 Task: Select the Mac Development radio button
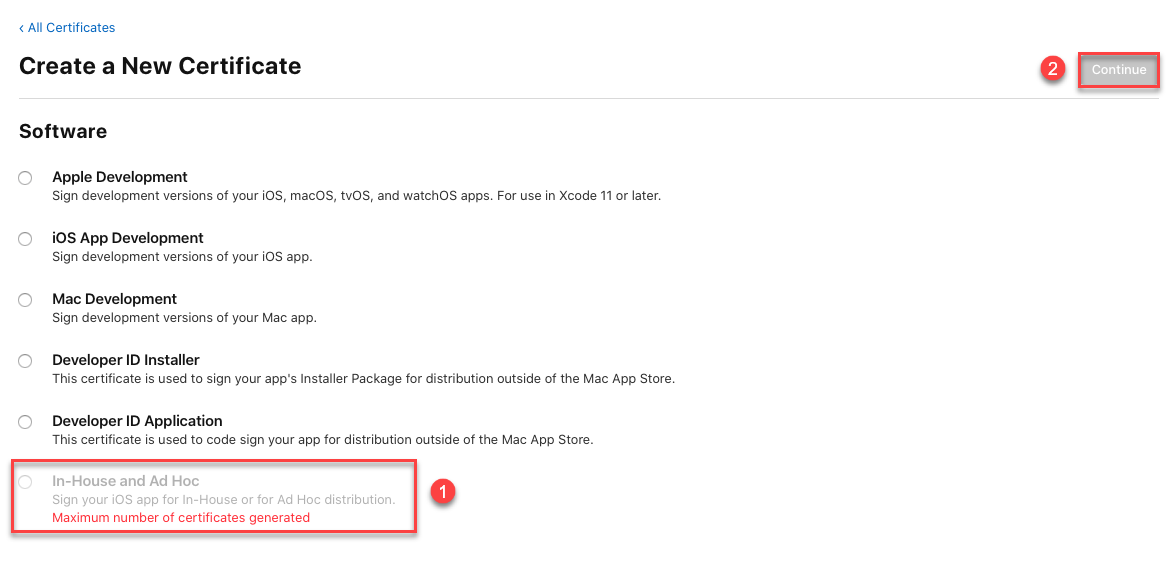(x=25, y=300)
